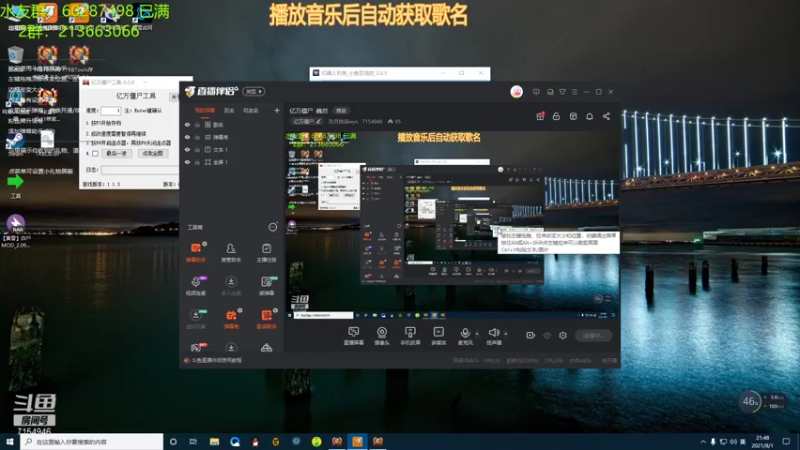The image size is (800, 450).
Task: Open the 多人连麦 tool
Action: (x=231, y=286)
